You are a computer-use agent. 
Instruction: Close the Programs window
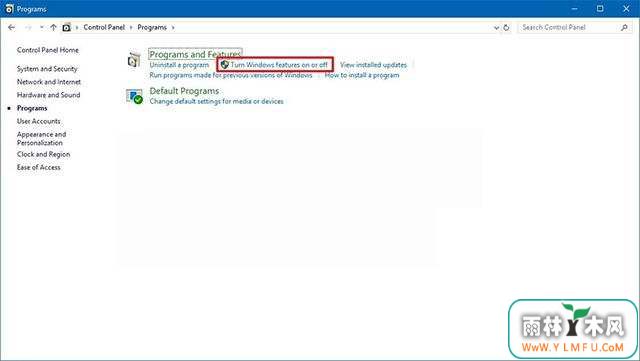(x=626, y=9)
